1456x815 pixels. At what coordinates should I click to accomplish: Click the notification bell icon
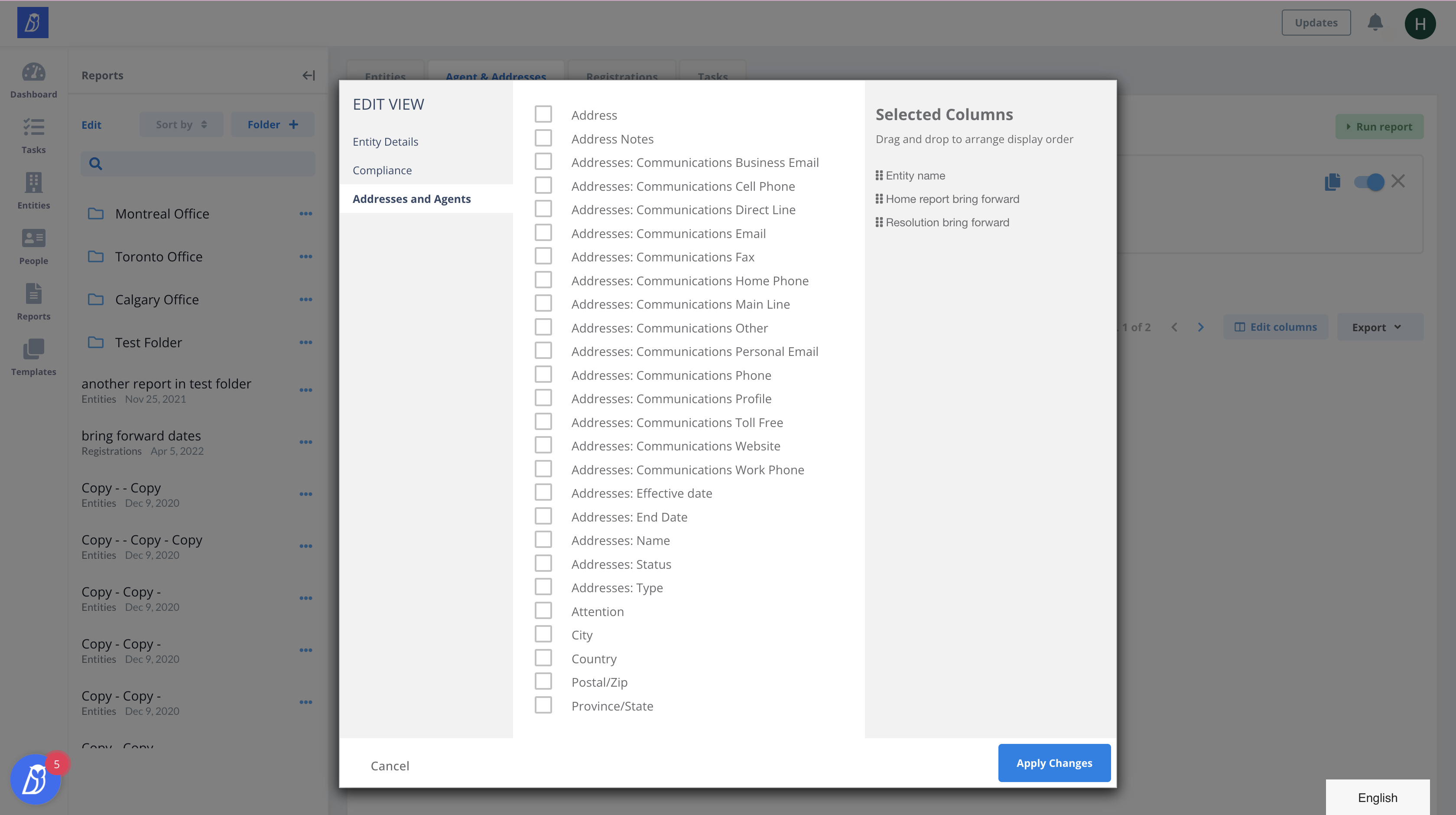coord(1375,23)
